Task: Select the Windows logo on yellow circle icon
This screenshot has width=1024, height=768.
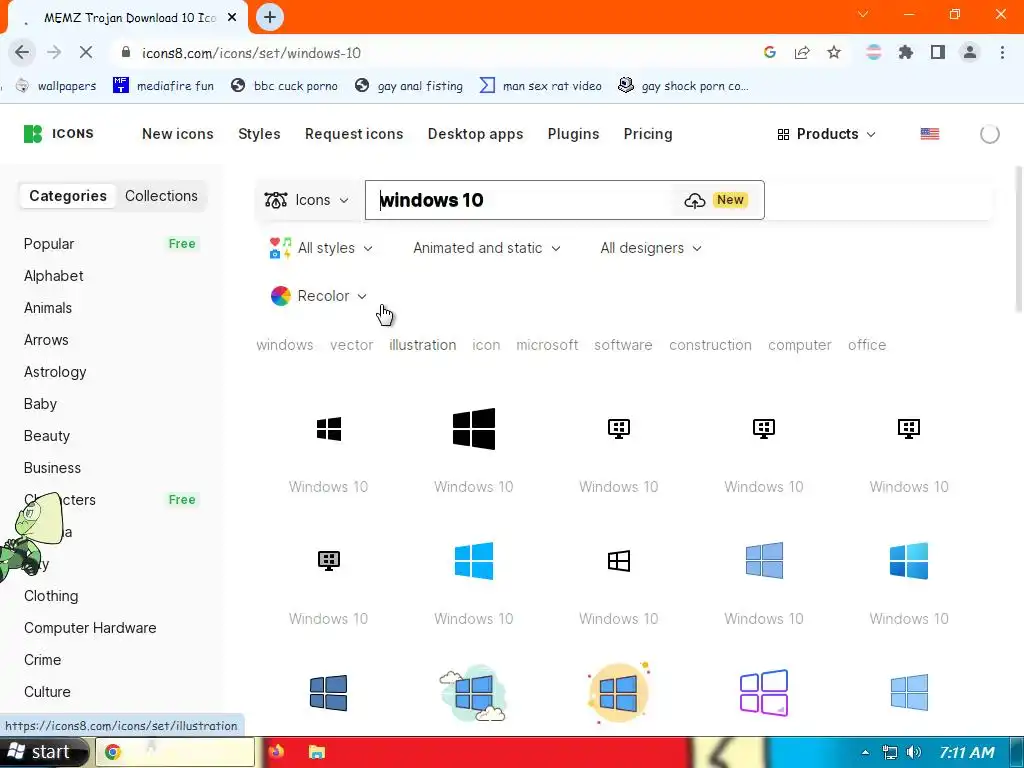Action: pyautogui.click(x=618, y=693)
